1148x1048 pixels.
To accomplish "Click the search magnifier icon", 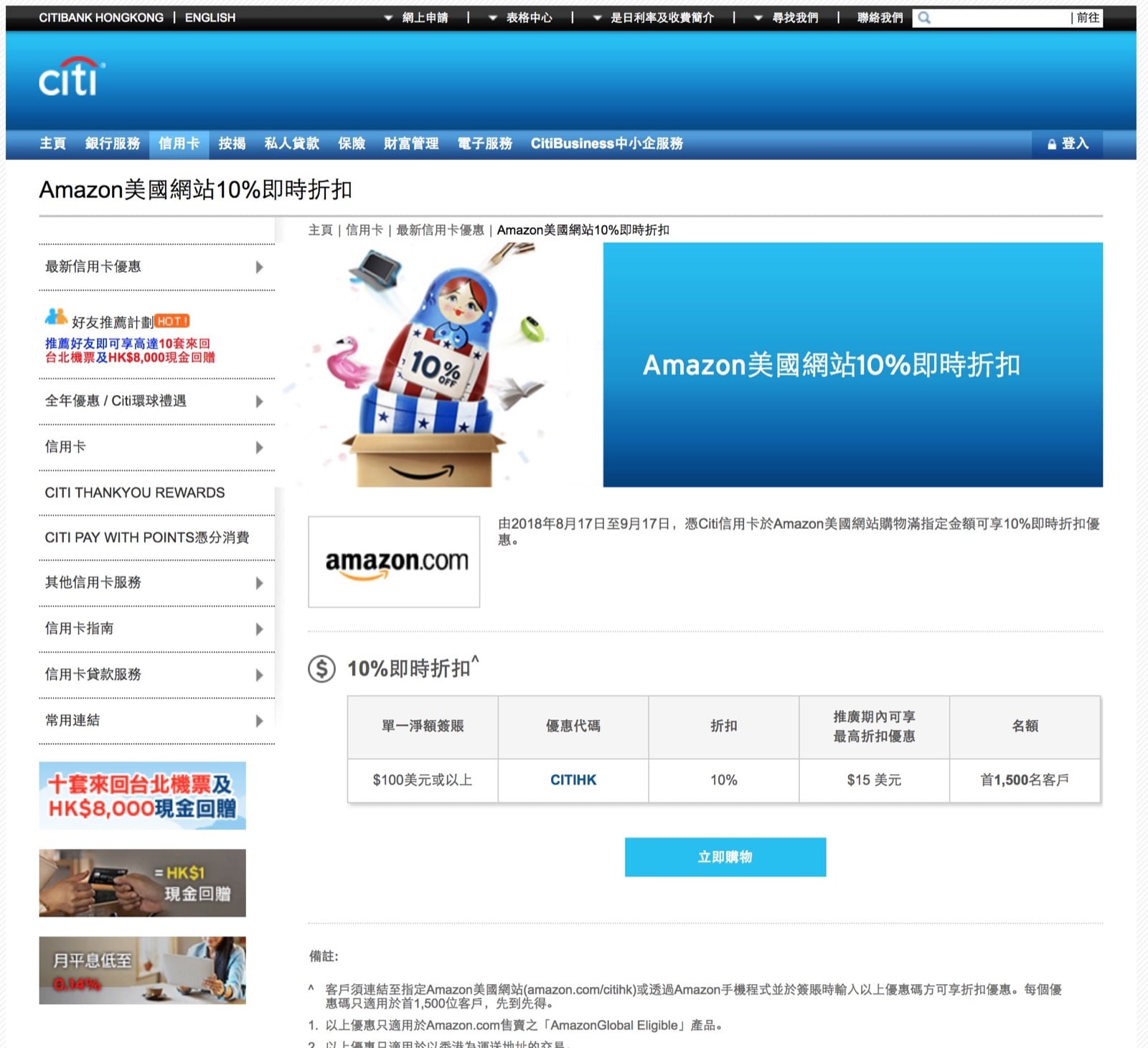I will click(926, 17).
